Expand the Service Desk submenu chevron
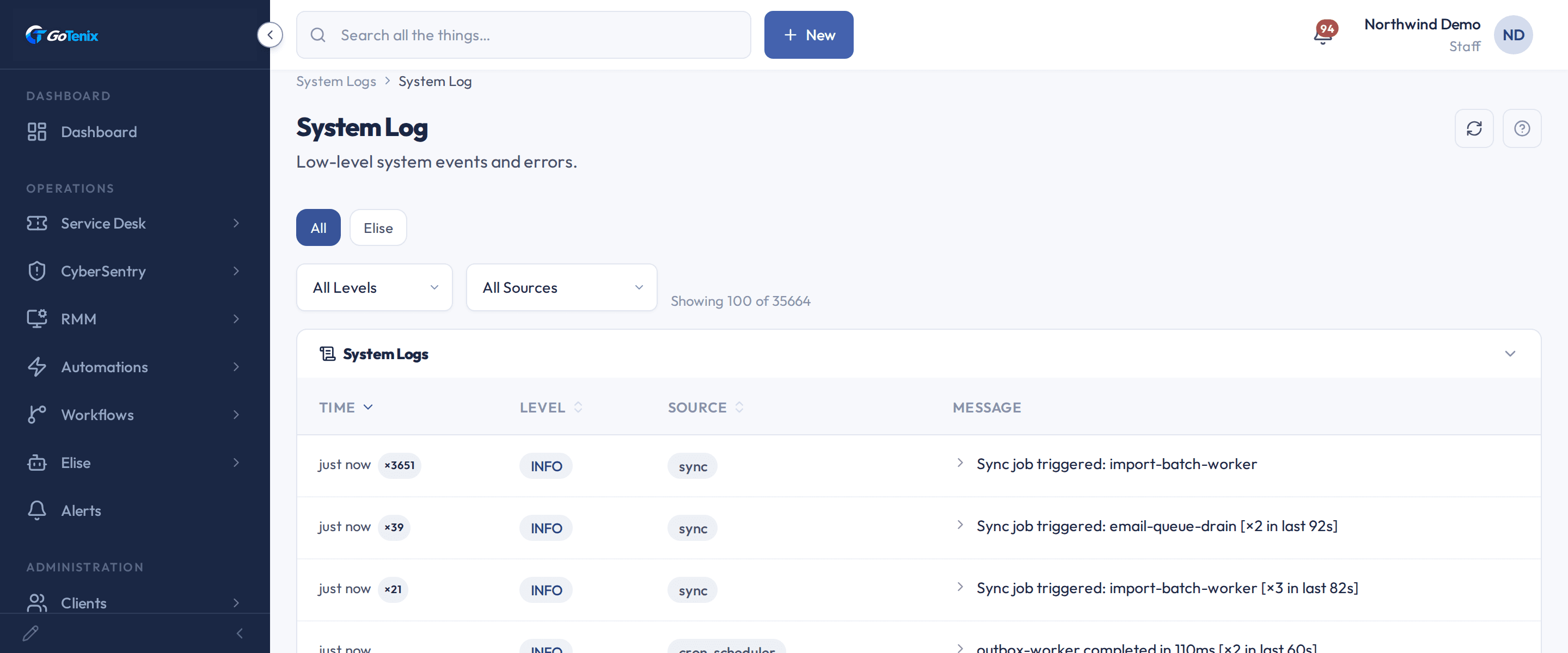The image size is (1568, 653). [236, 223]
